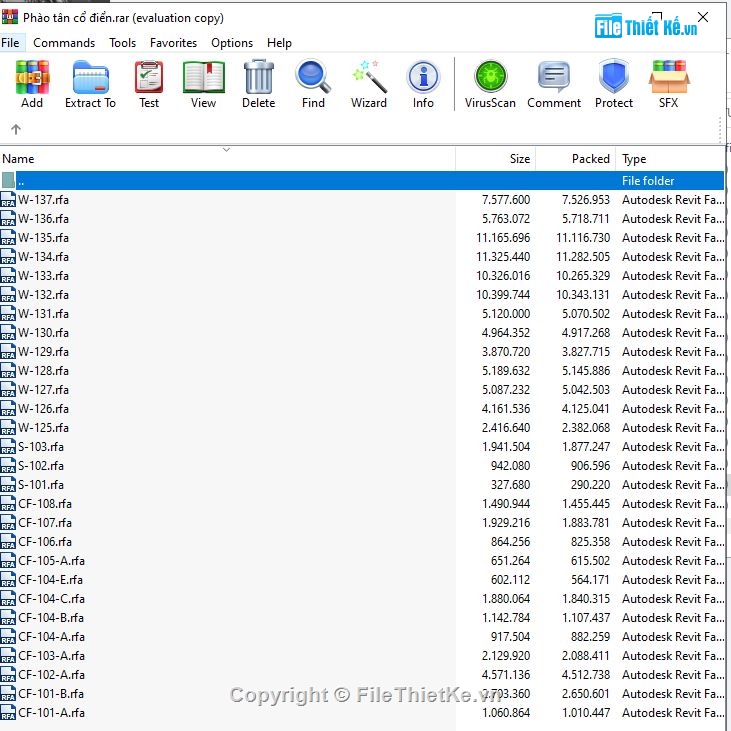Open the File menu
The width and height of the screenshot is (731, 731).
[10, 43]
